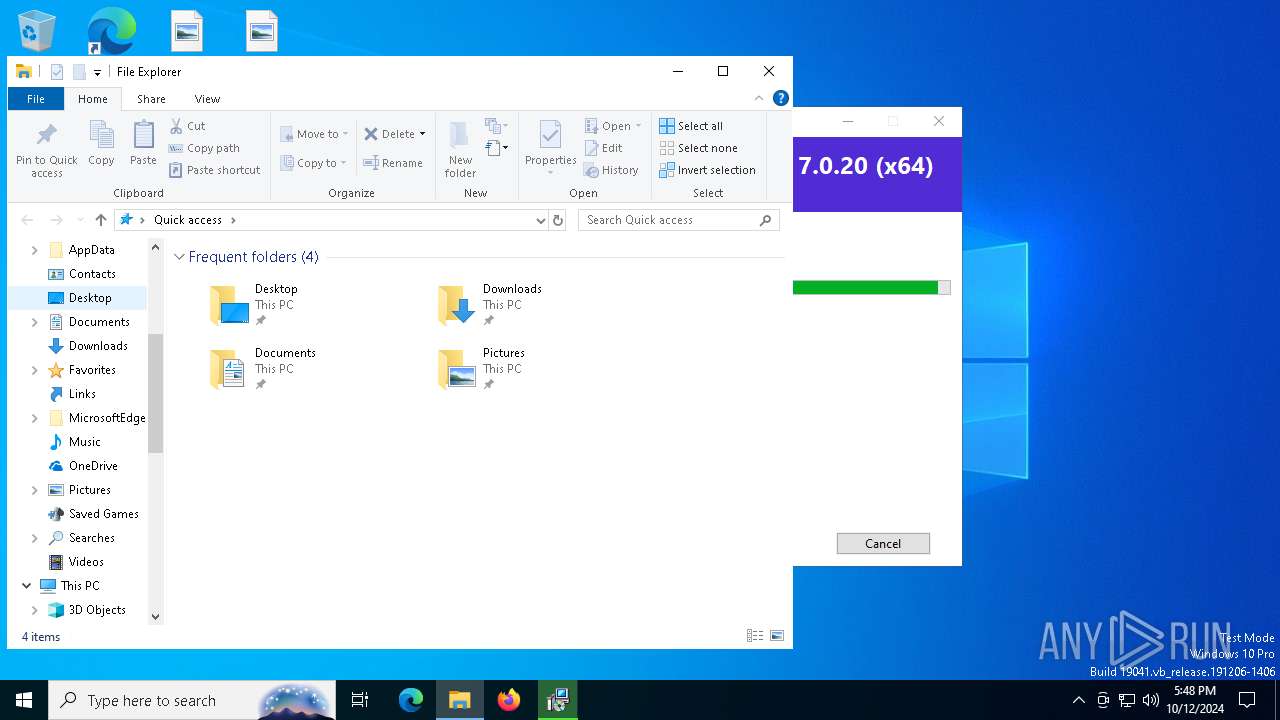Open the installer taskbar icon
1280x720 pixels.
coord(558,700)
